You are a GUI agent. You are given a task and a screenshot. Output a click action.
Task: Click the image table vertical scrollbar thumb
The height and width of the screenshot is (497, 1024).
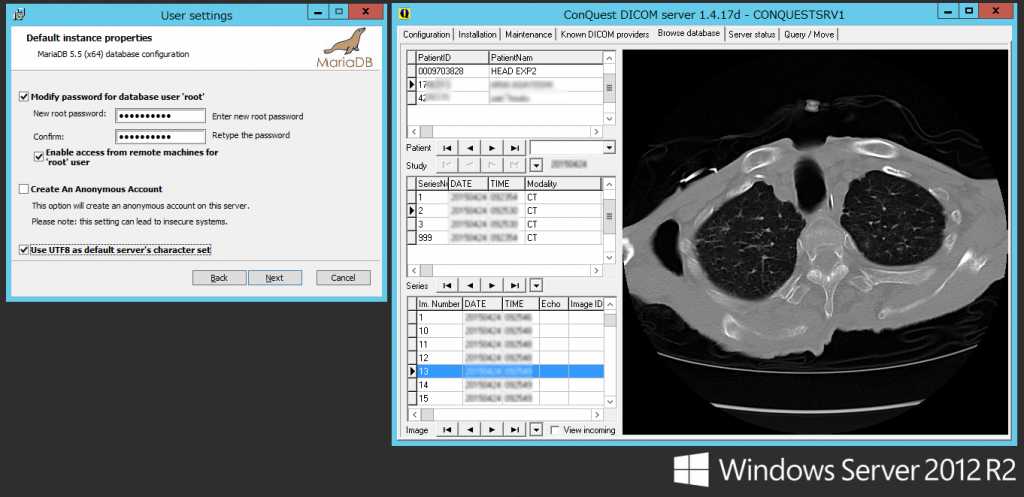click(x=609, y=320)
